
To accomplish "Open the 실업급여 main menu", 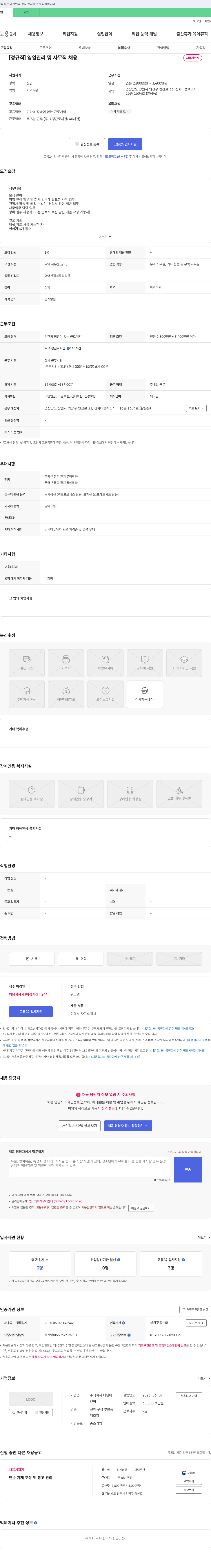I will click(105, 34).
